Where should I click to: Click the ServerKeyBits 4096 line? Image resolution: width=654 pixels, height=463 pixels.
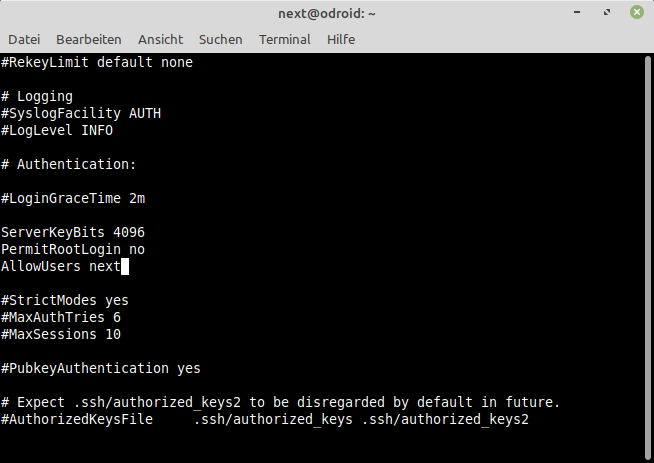pyautogui.click(x=73, y=232)
